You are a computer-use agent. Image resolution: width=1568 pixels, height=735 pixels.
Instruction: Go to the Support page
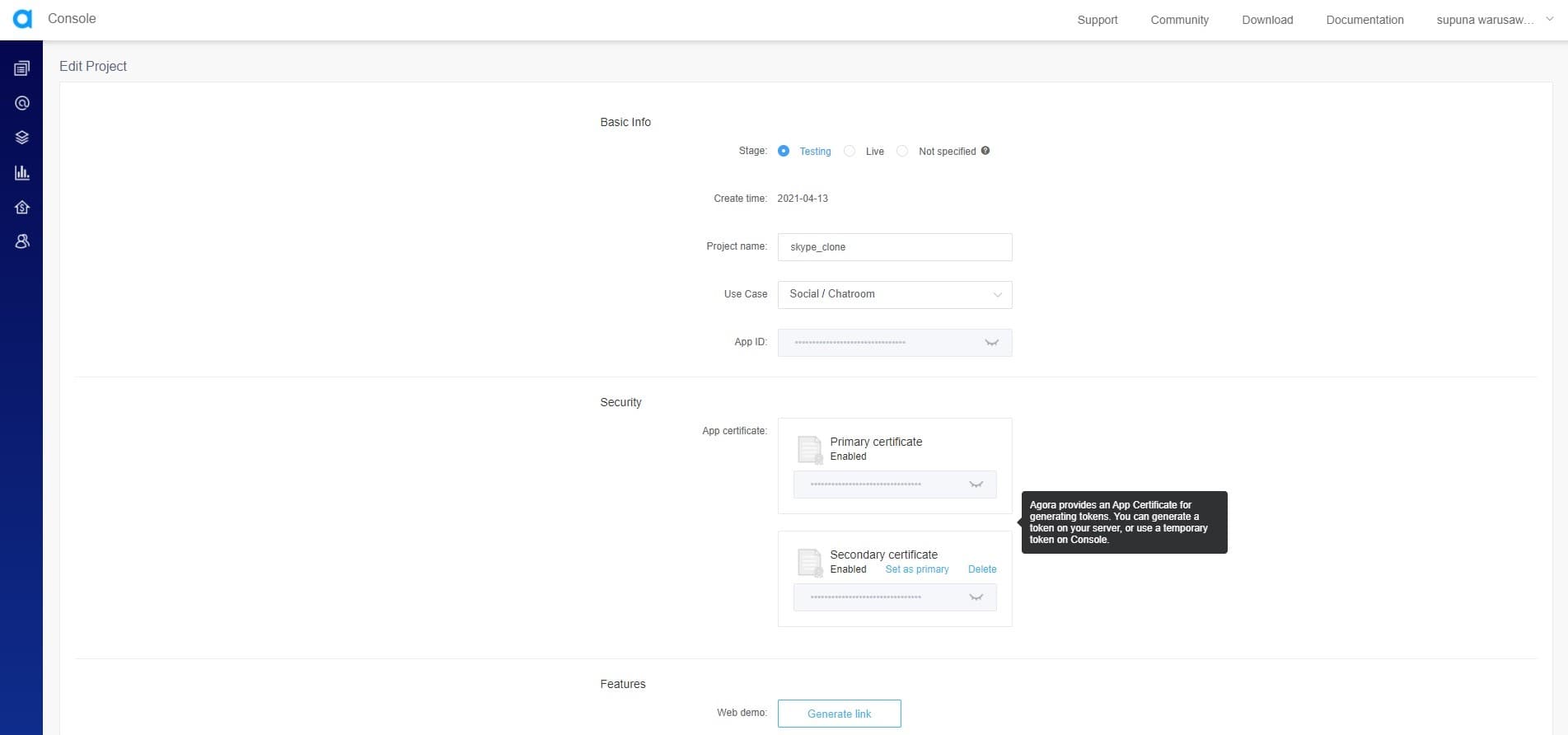(x=1097, y=20)
